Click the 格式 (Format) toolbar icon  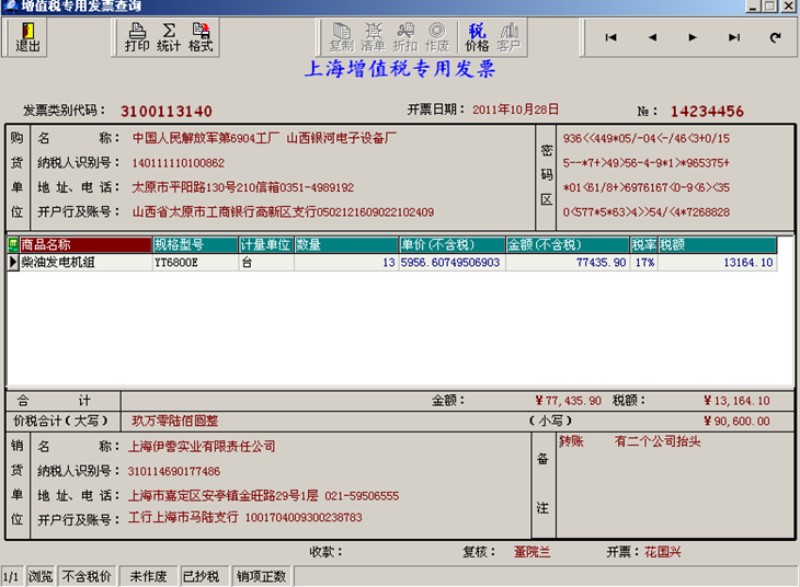201,37
